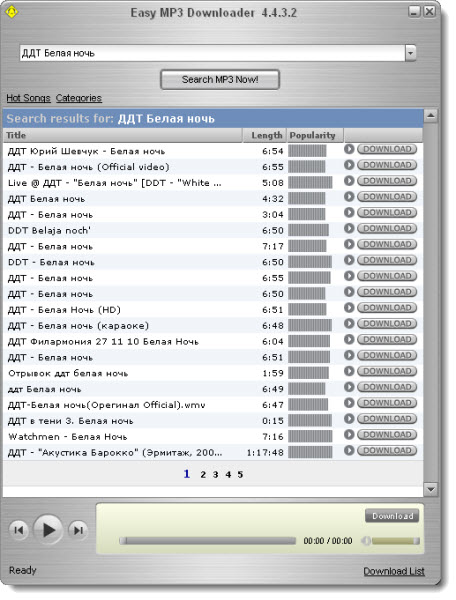Skip to the previous track

click(18, 530)
